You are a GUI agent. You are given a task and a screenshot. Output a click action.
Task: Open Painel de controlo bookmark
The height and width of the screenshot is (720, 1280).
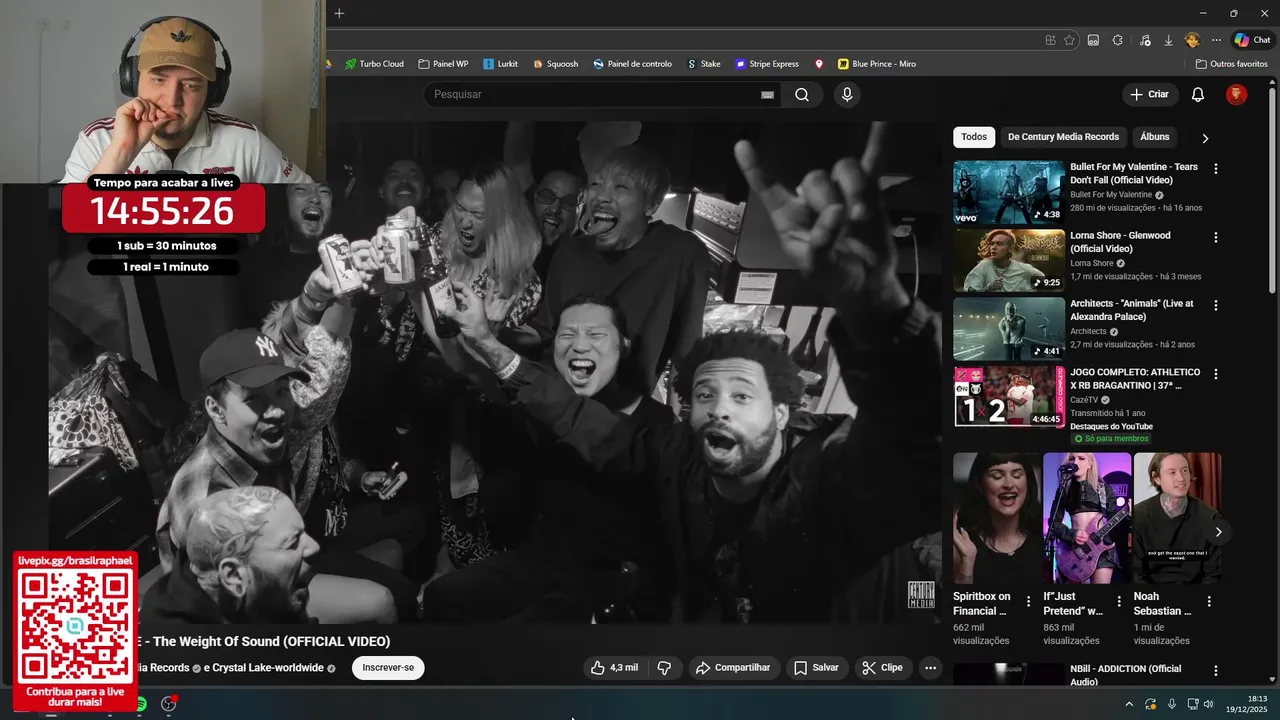tap(632, 64)
